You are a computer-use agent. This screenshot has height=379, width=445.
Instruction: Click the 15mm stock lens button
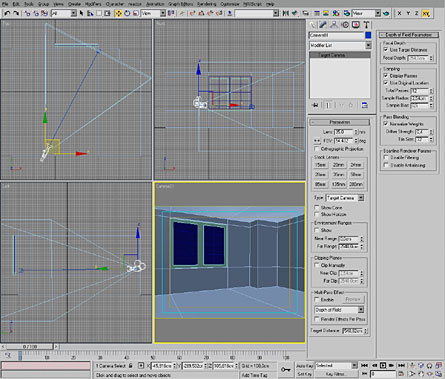320,165
